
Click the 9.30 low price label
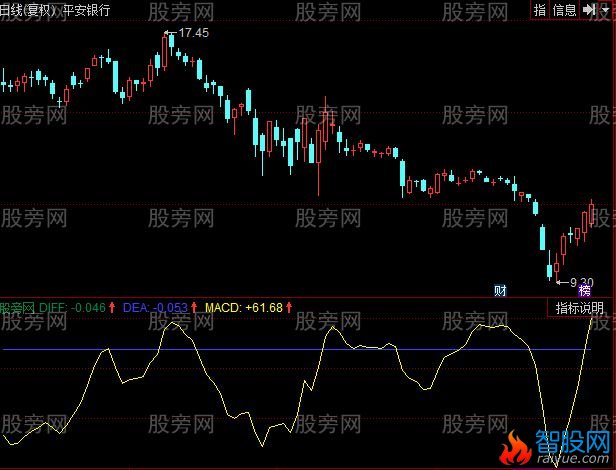[581, 282]
